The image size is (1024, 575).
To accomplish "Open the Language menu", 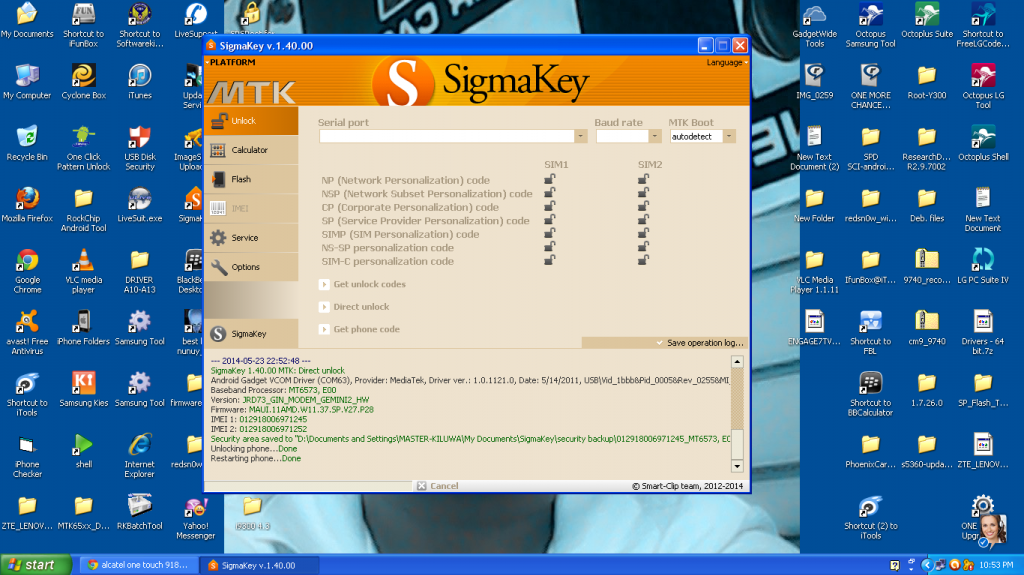I will pos(725,62).
